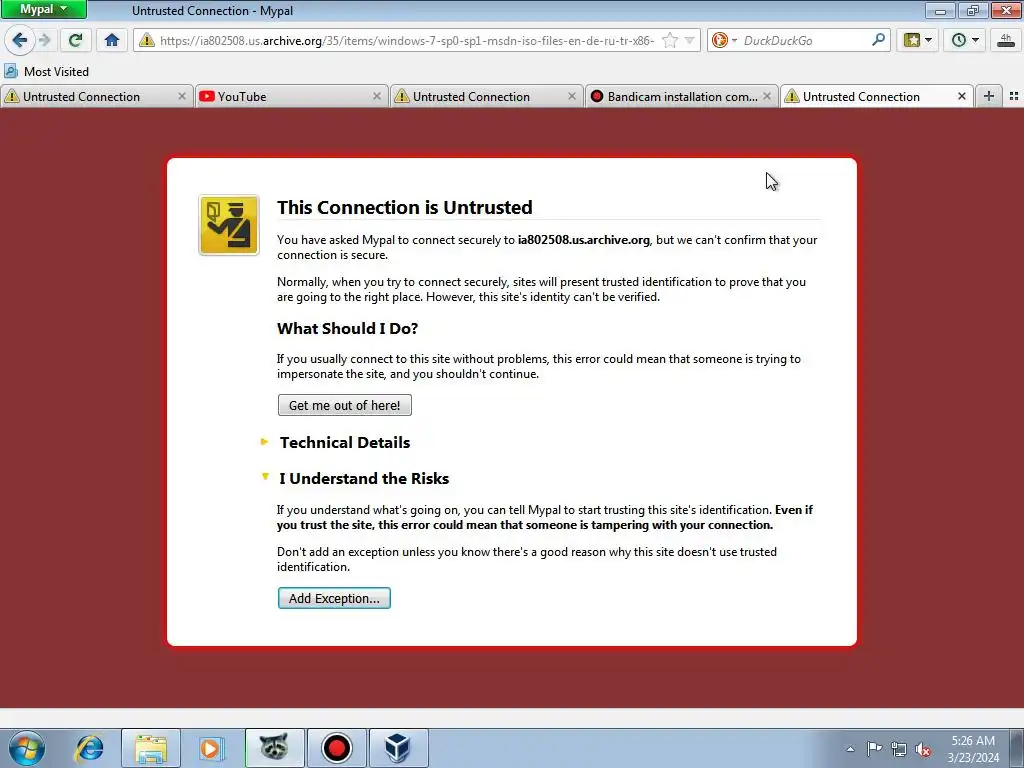
Task: Restore down the Mypal window
Action: tap(973, 10)
